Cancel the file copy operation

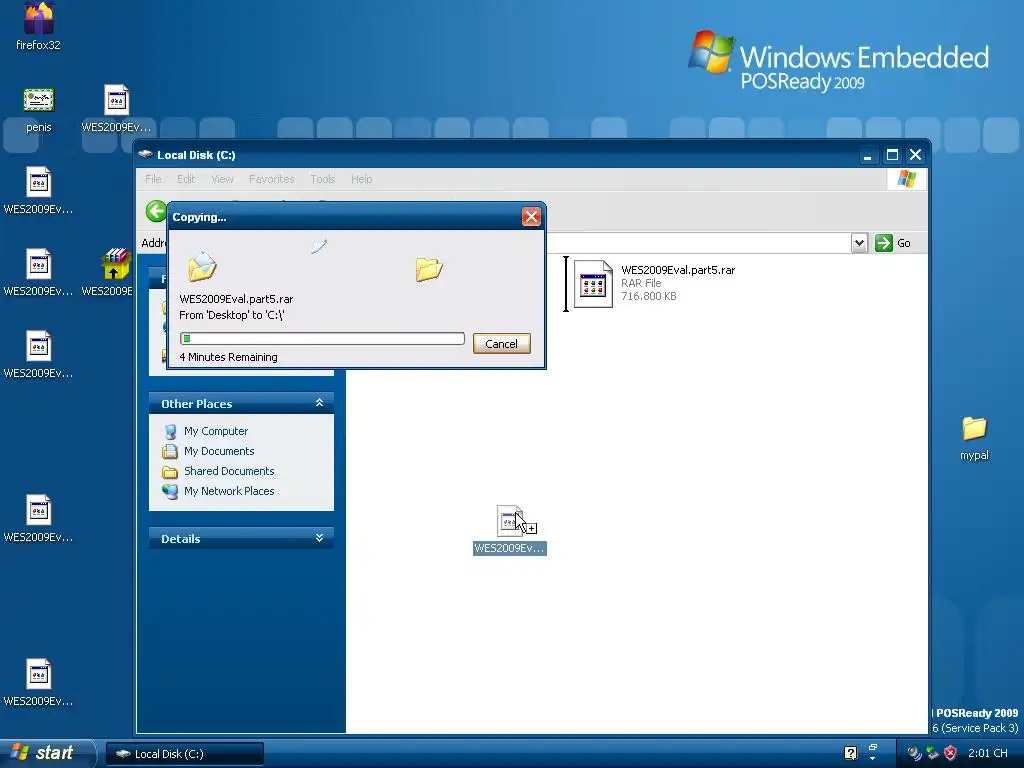click(x=502, y=344)
